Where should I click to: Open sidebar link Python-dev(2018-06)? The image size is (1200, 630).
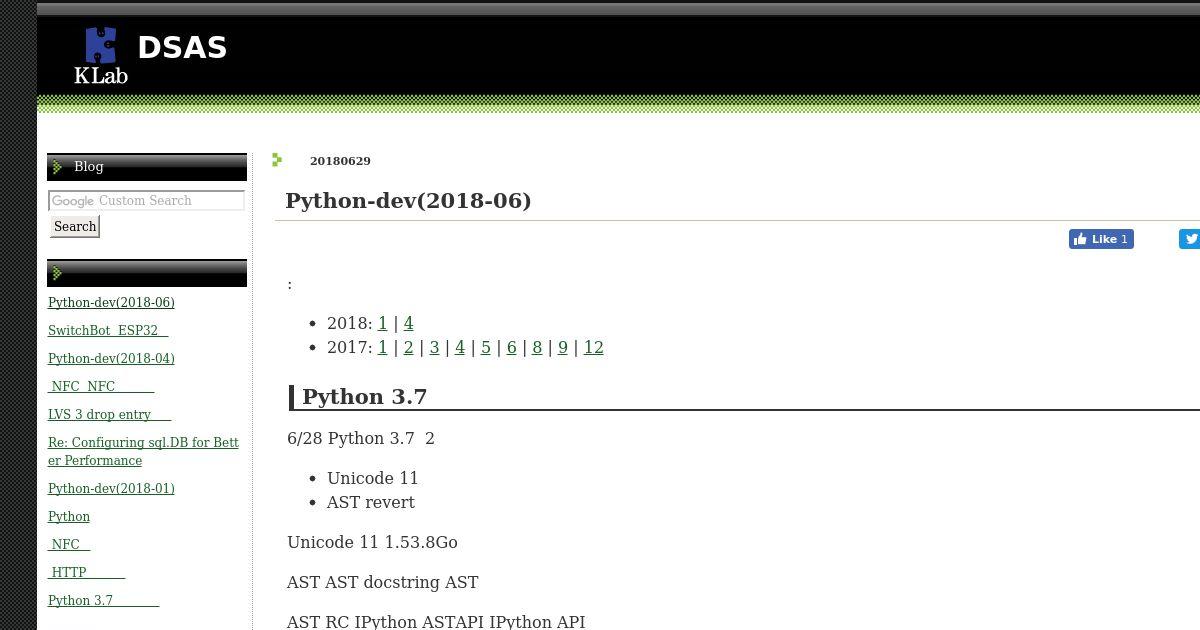pos(111,303)
